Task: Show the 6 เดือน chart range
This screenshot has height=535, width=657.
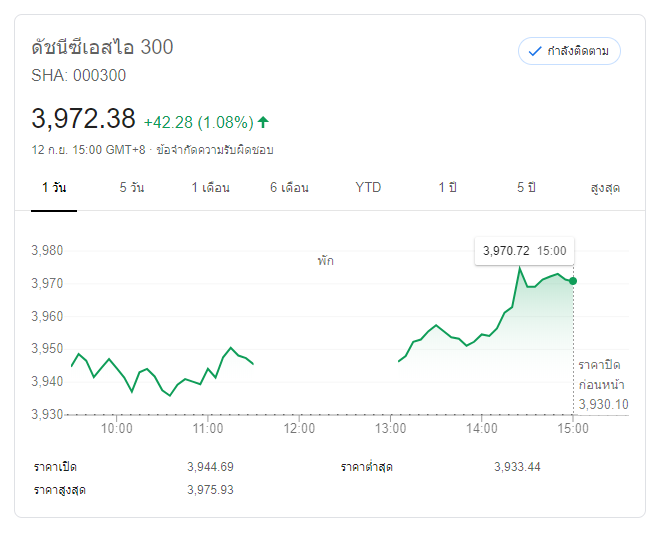Action: tap(289, 187)
